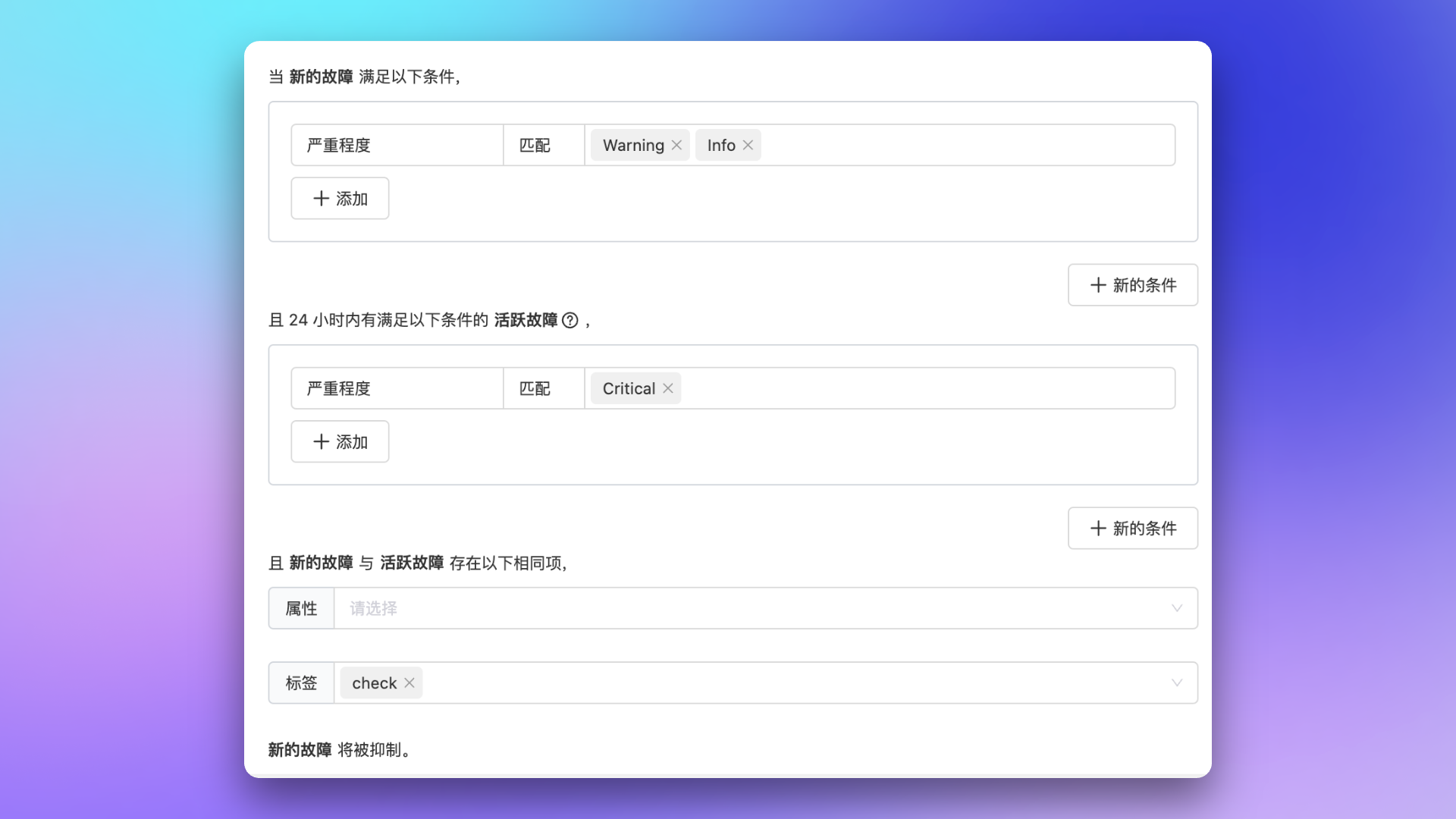Open the second 严重程度 field selector
The image size is (1456, 819).
pyautogui.click(x=397, y=388)
